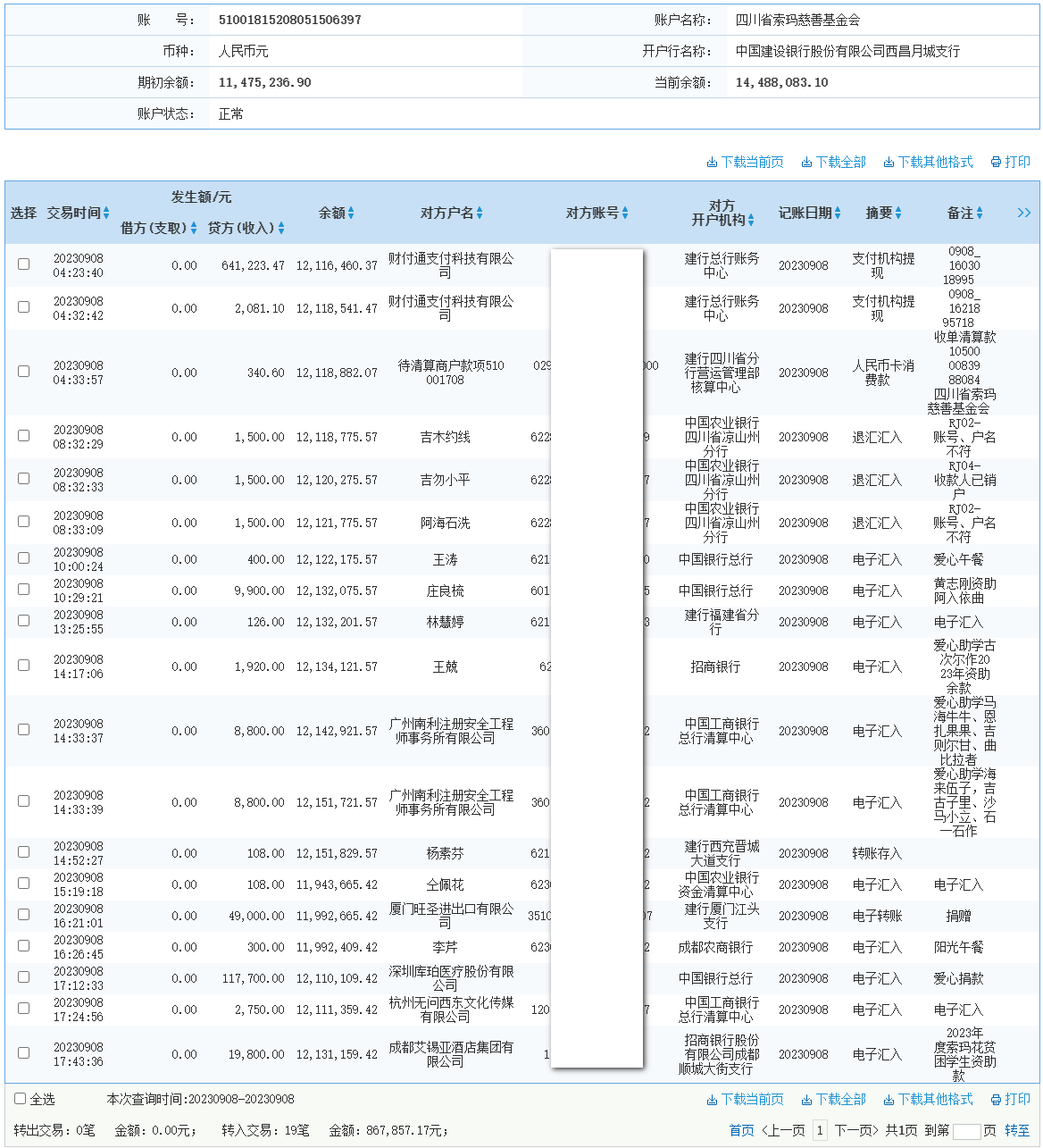Tick checkbox for 林慧婷 row
The height and width of the screenshot is (1148, 1043).
pos(24,621)
